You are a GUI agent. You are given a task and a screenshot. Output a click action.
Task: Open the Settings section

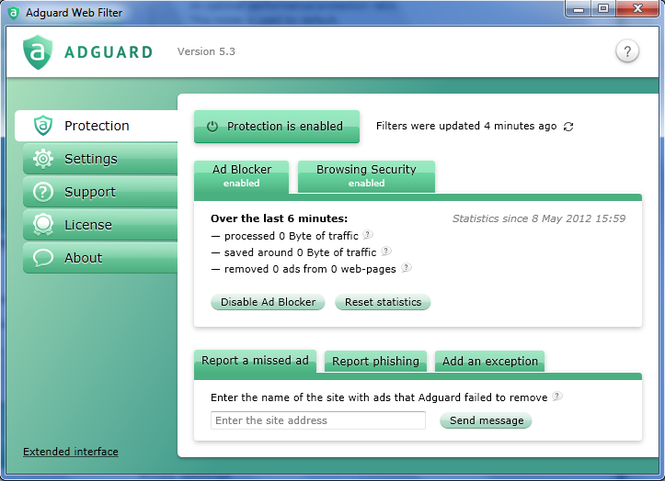(100, 159)
